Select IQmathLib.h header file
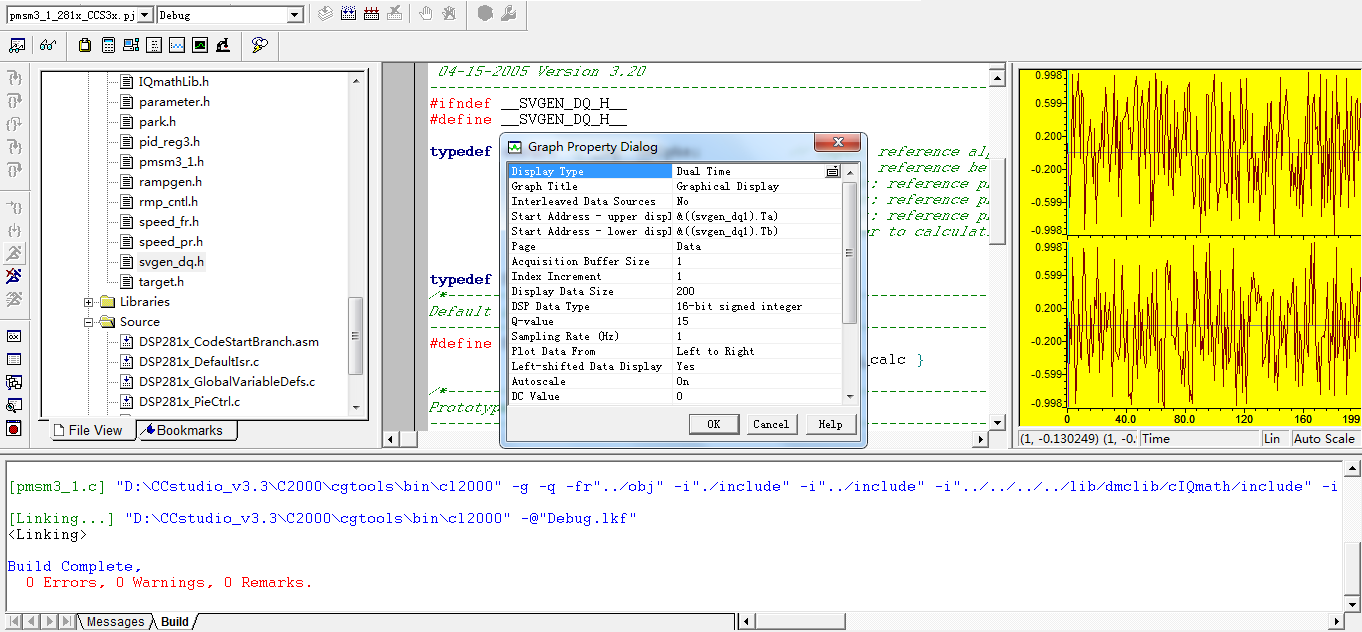This screenshot has height=632, width=1362. tap(174, 82)
